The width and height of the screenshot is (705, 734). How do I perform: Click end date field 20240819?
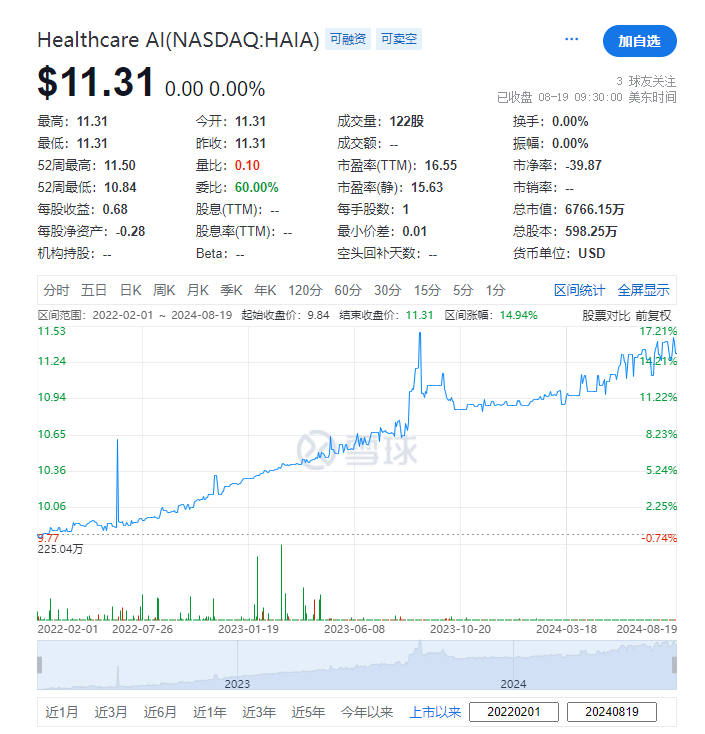[611, 712]
